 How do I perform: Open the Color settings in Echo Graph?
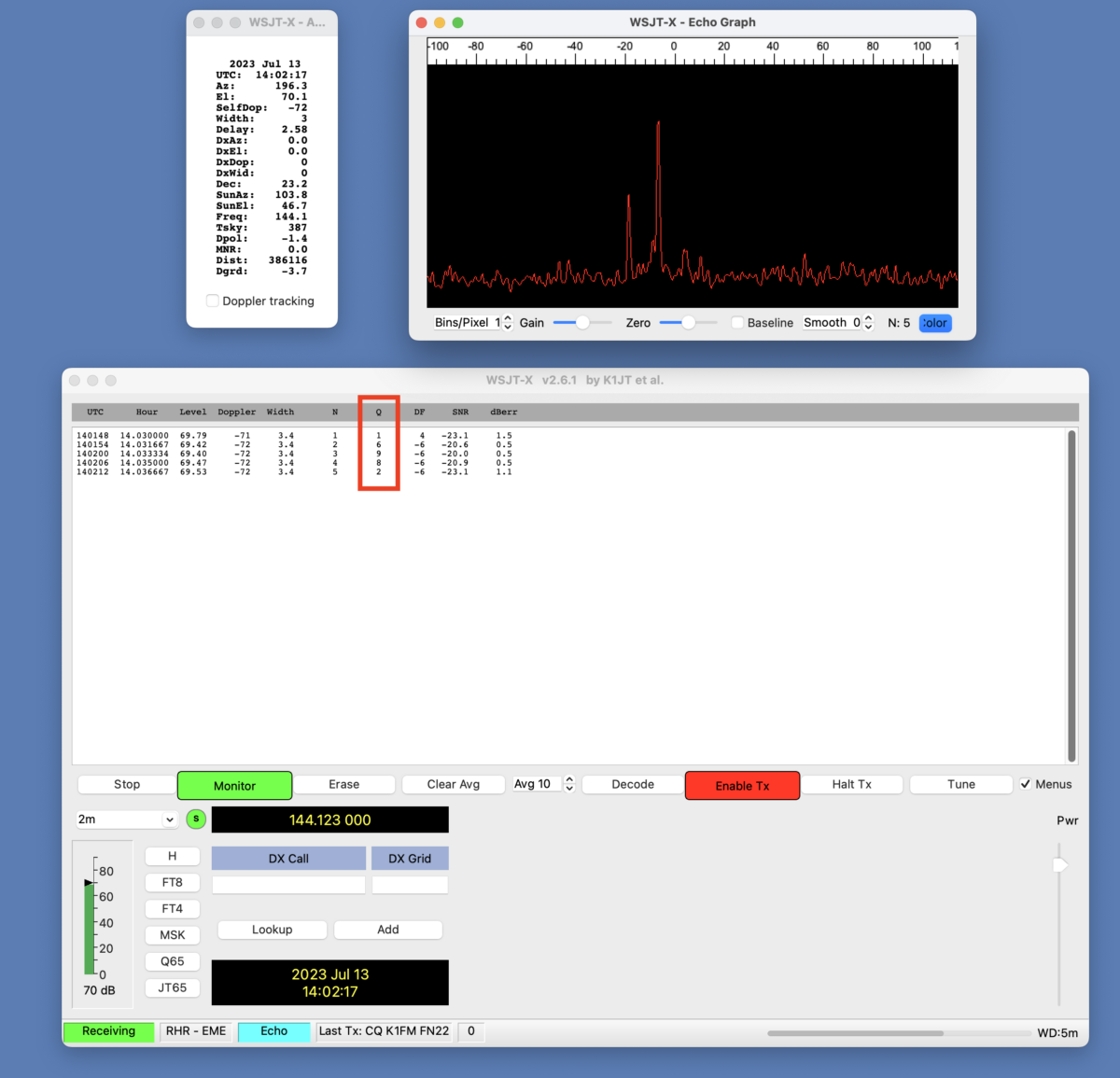(x=934, y=323)
